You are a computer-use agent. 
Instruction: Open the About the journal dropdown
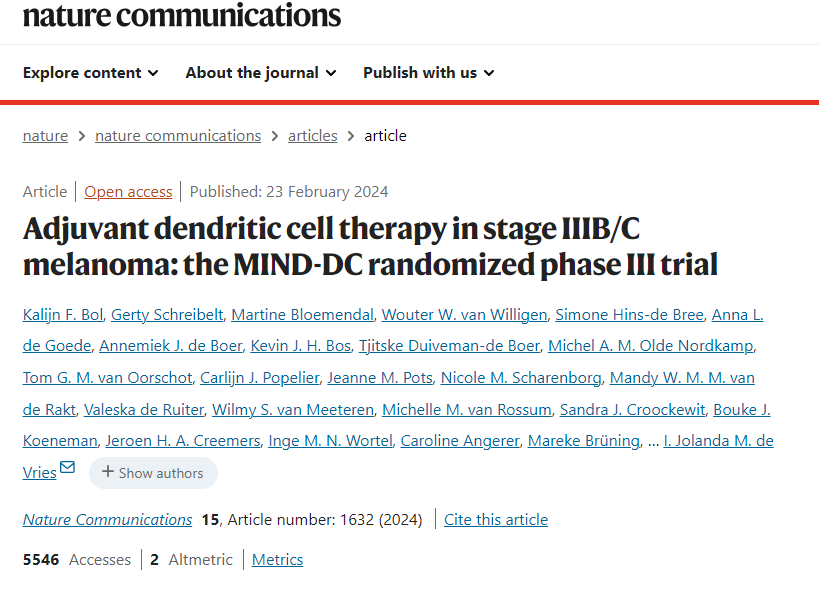pyautogui.click(x=261, y=73)
